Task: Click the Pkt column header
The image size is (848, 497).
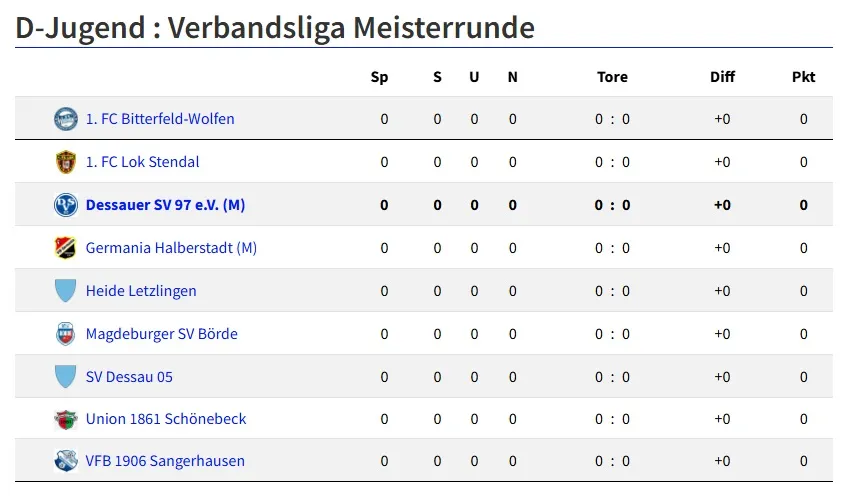Action: [x=803, y=77]
